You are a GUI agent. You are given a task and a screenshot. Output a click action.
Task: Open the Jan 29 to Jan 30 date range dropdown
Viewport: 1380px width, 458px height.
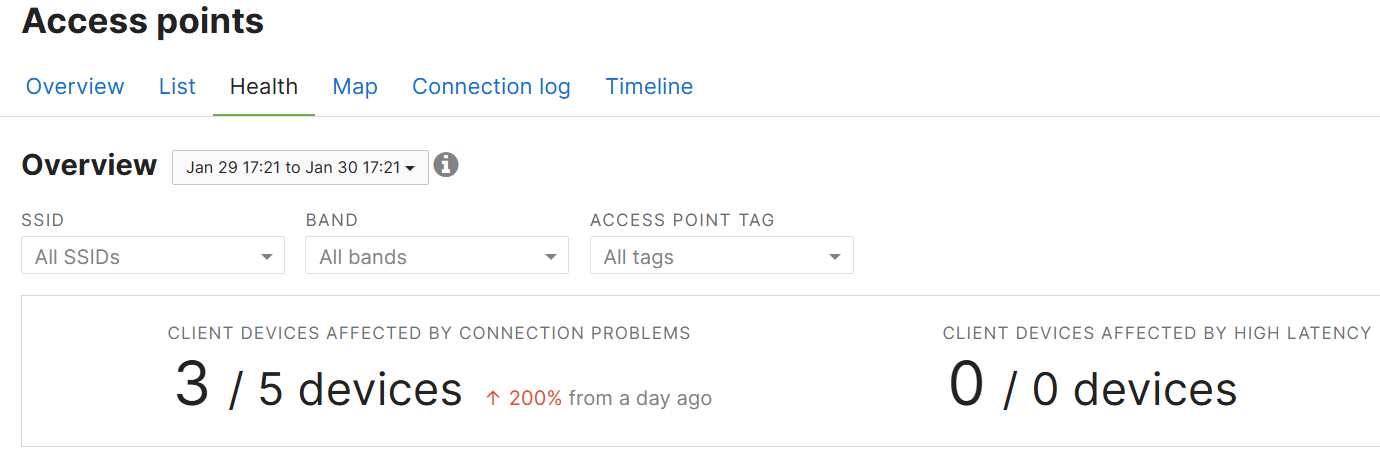[x=300, y=167]
